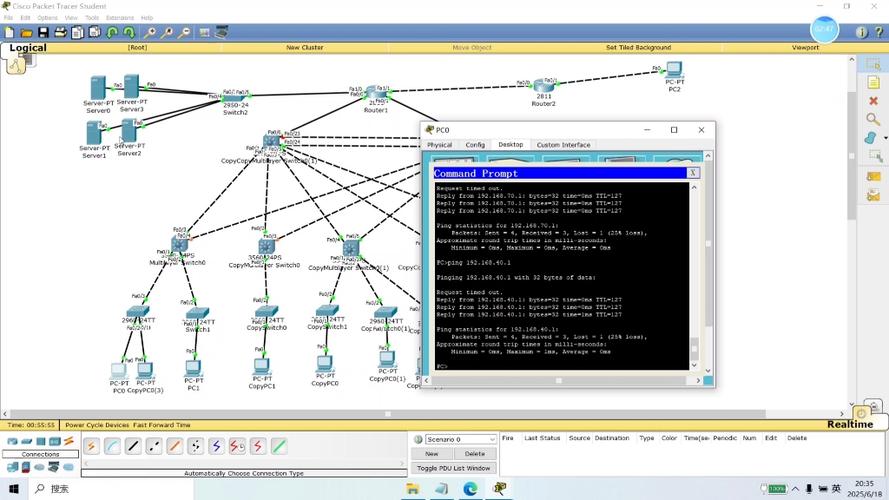Image resolution: width=889 pixels, height=500 pixels.
Task: Click the Zoom In magnifier icon
Action: click(x=150, y=32)
